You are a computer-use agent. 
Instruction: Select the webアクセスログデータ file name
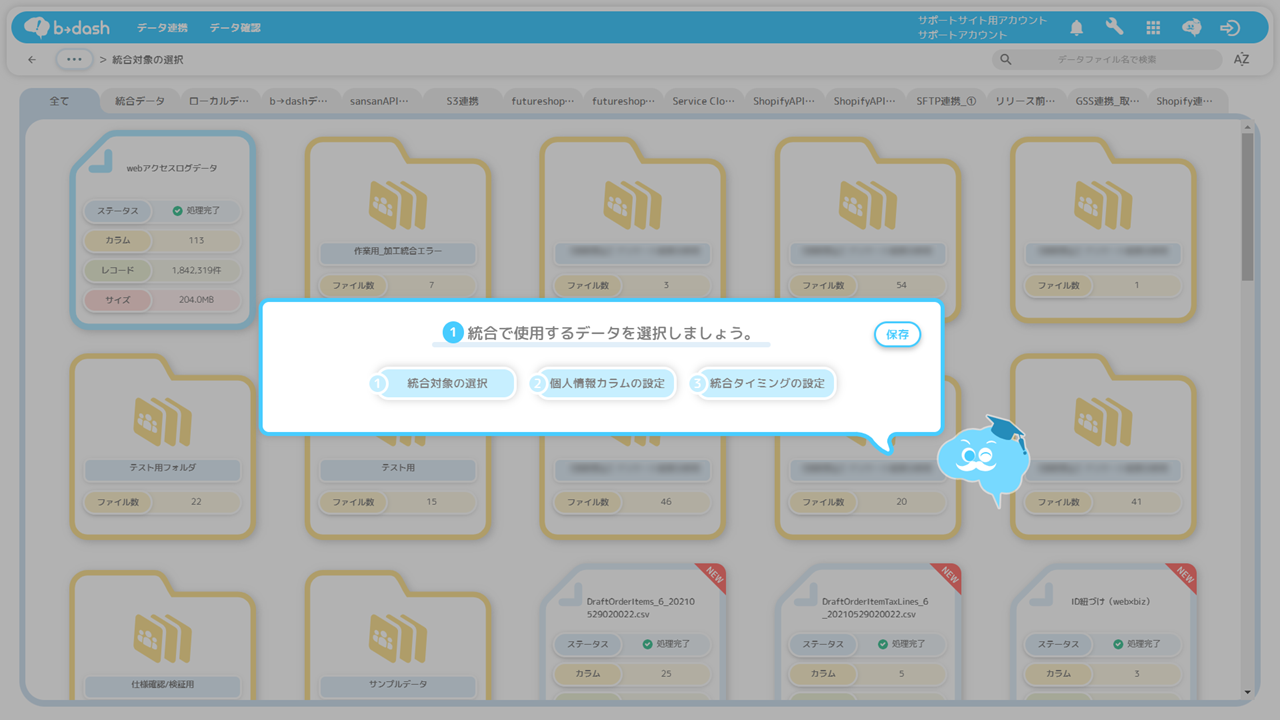tap(172, 168)
